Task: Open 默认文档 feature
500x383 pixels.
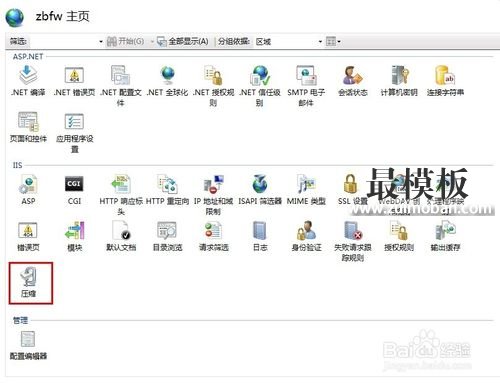Action: [x=121, y=236]
